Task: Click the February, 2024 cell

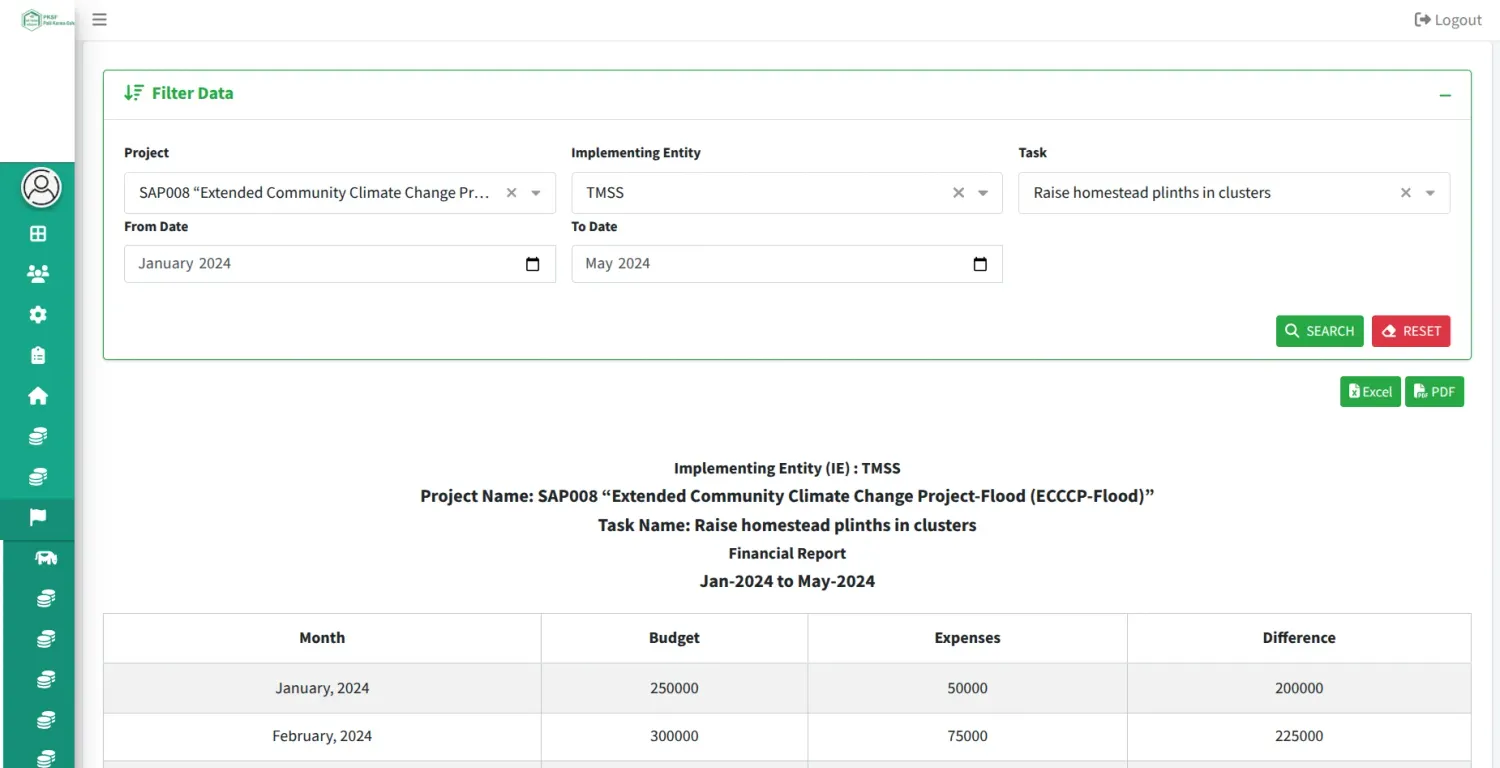Action: 322,736
